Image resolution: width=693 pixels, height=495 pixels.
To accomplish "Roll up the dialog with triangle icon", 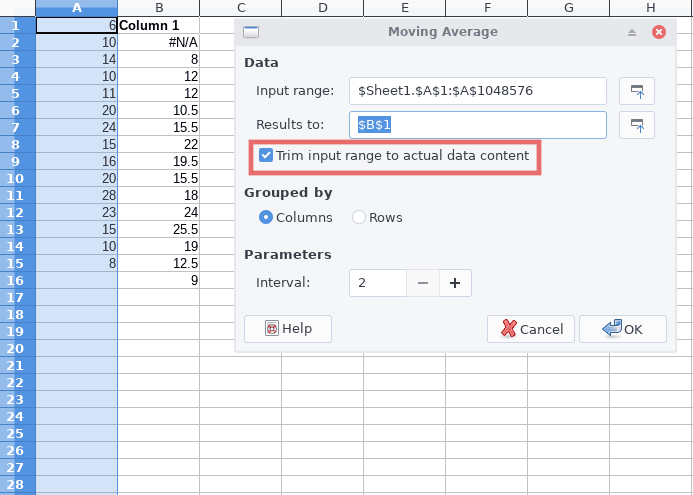I will click(632, 32).
